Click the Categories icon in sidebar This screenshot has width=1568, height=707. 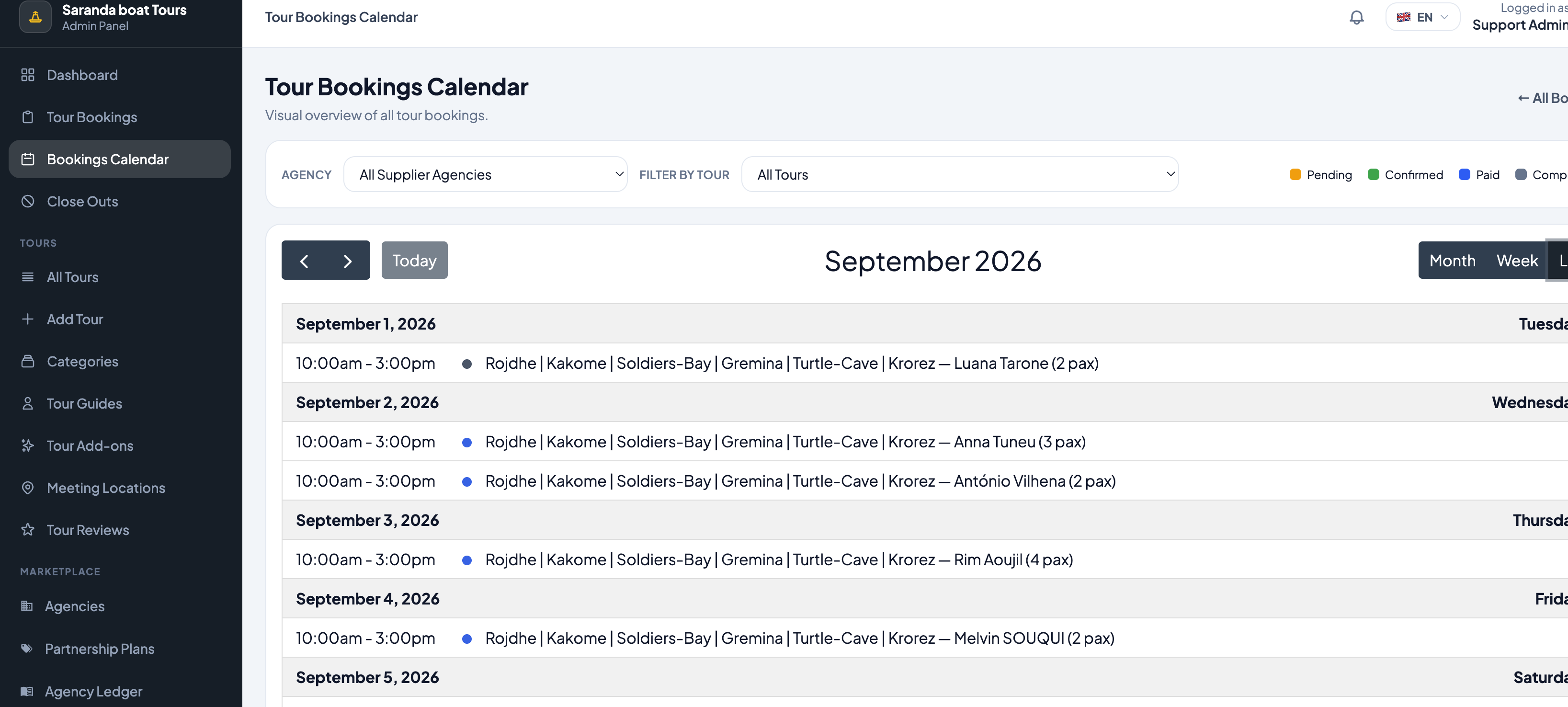[27, 361]
